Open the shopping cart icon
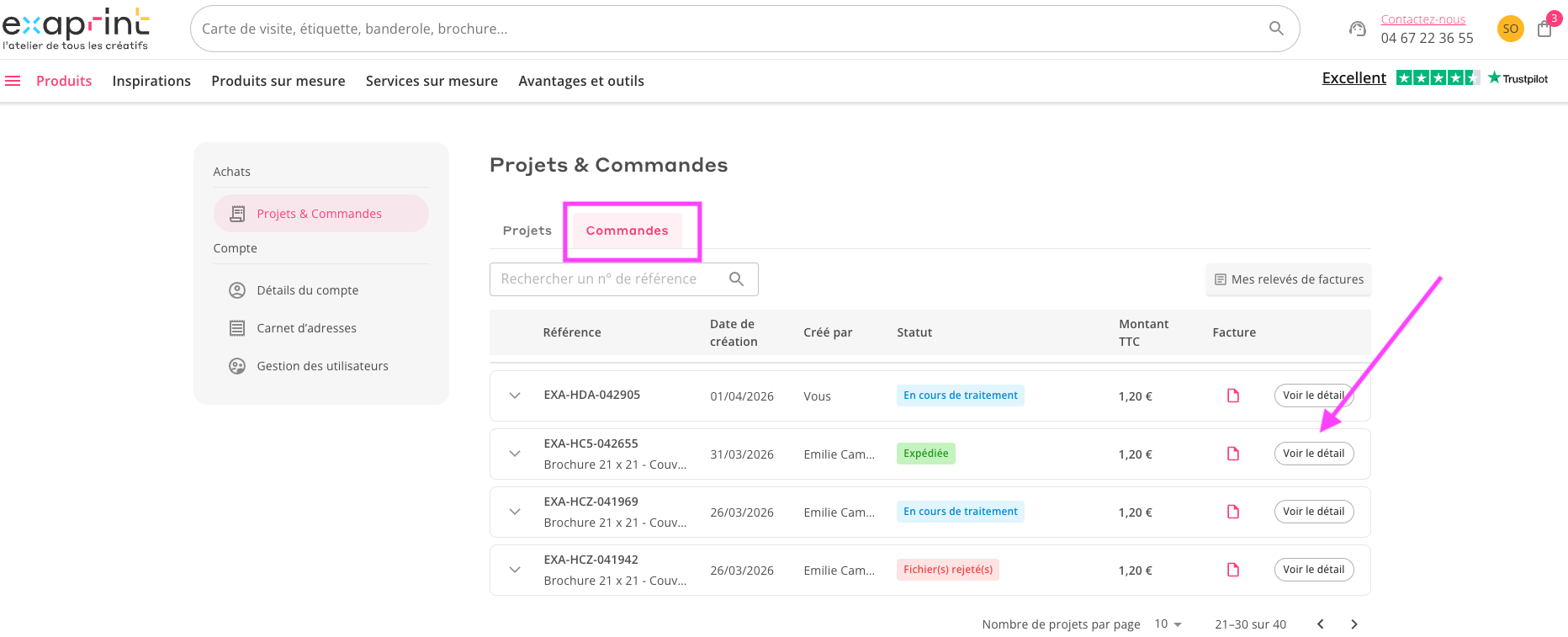Screen dimensions: 1568x637 point(1544,29)
